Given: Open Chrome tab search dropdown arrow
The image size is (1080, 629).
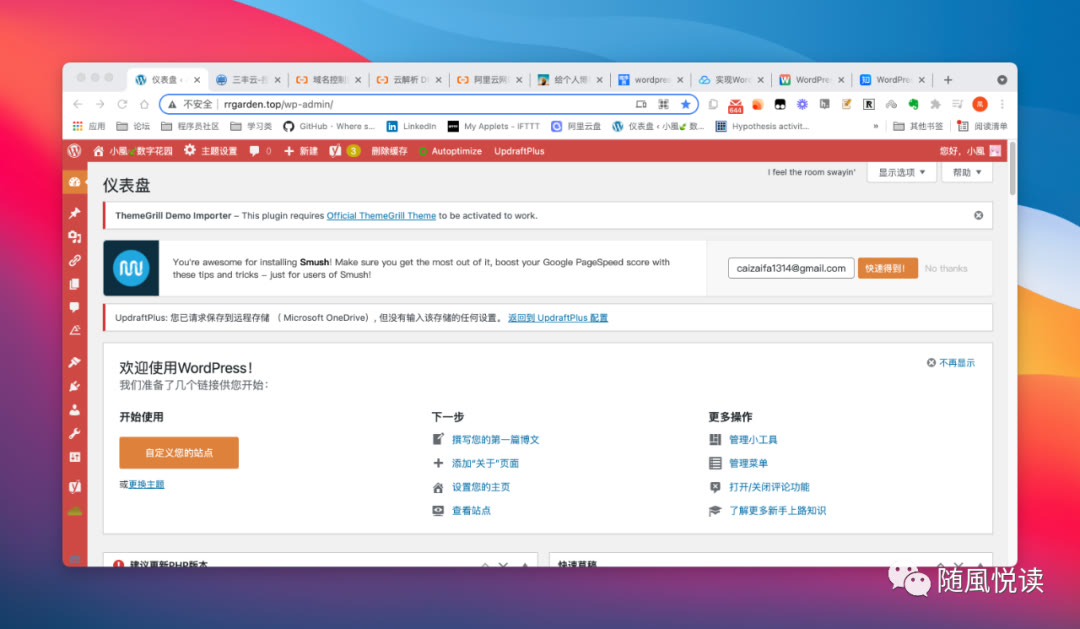Looking at the screenshot, I should click(1001, 80).
